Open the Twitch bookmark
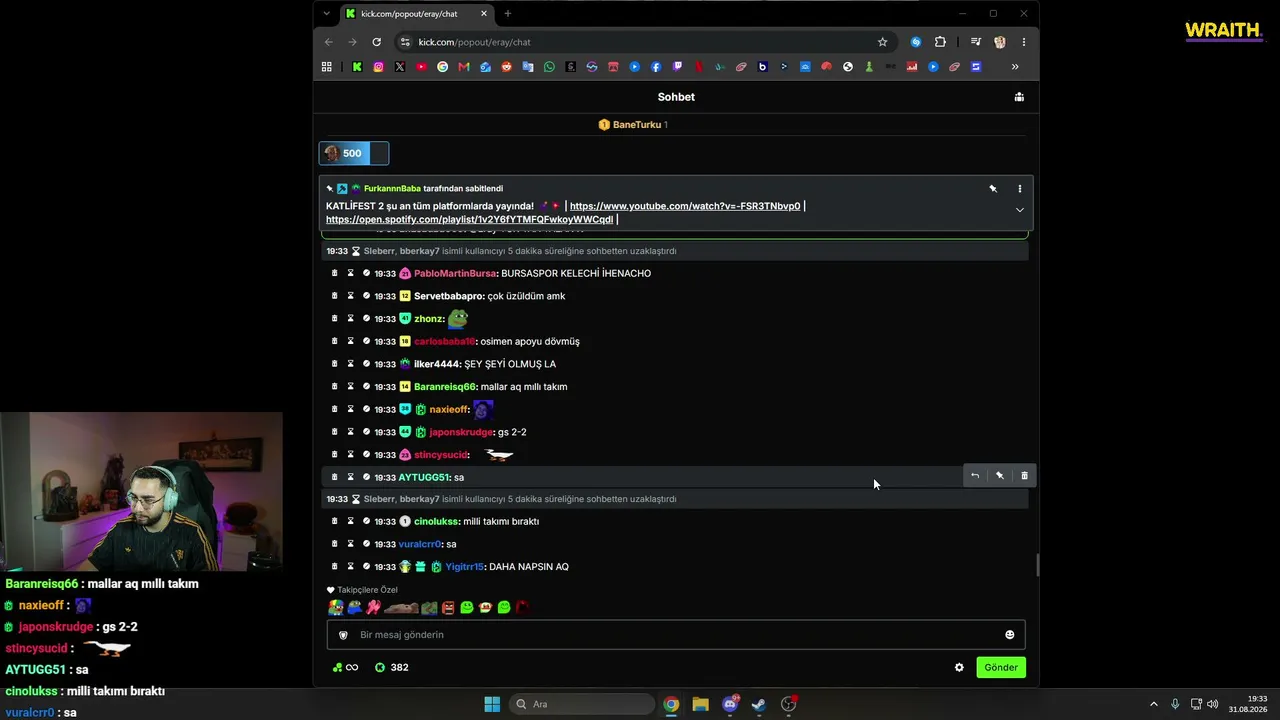 click(x=677, y=67)
